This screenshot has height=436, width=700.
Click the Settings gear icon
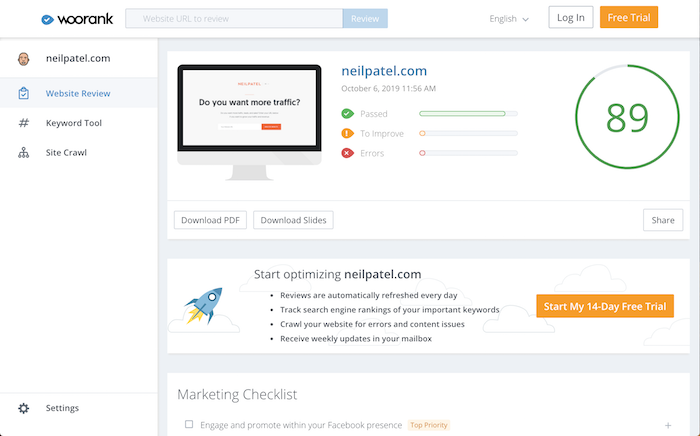pos(24,408)
